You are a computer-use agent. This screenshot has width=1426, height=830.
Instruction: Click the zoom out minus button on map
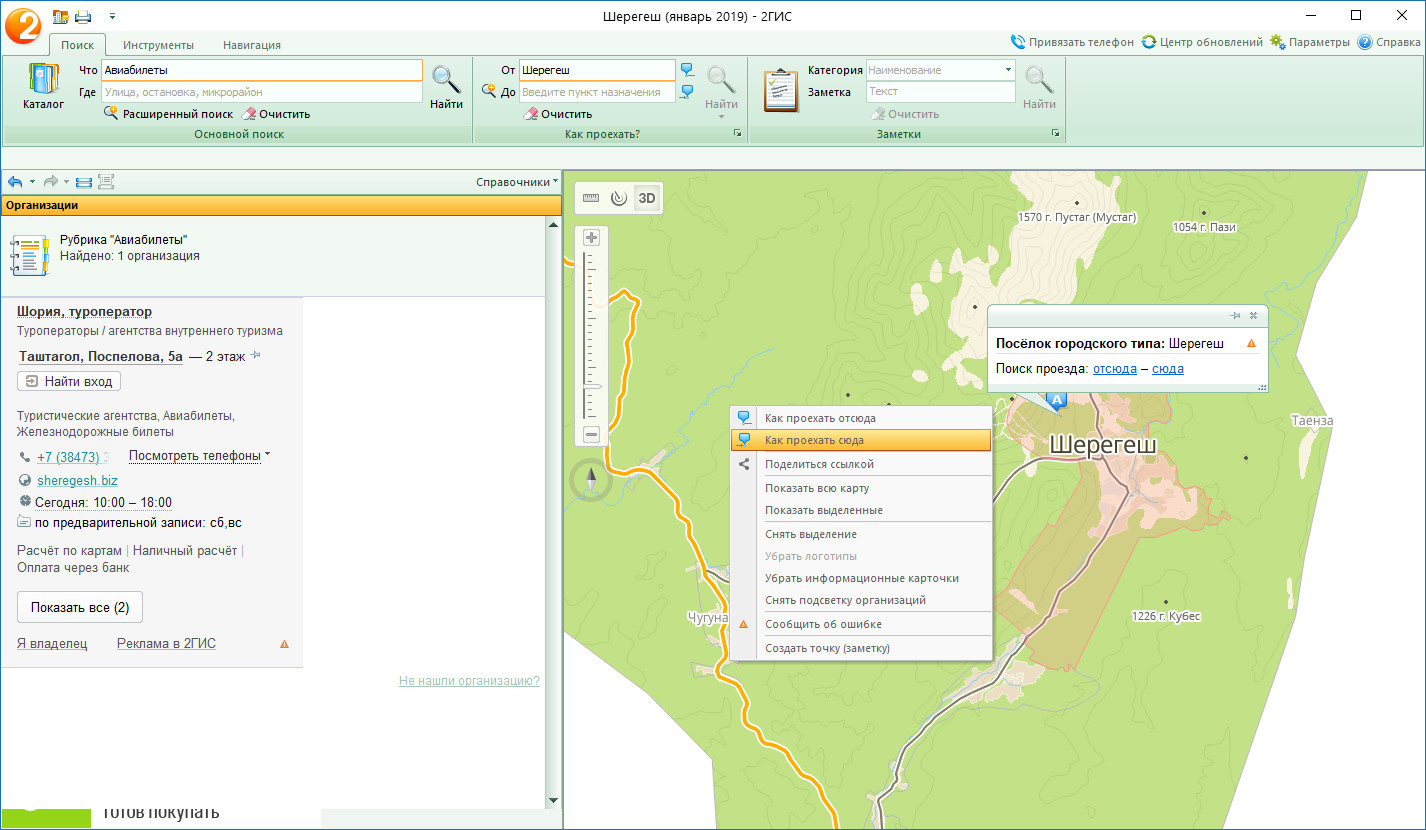pyautogui.click(x=591, y=434)
